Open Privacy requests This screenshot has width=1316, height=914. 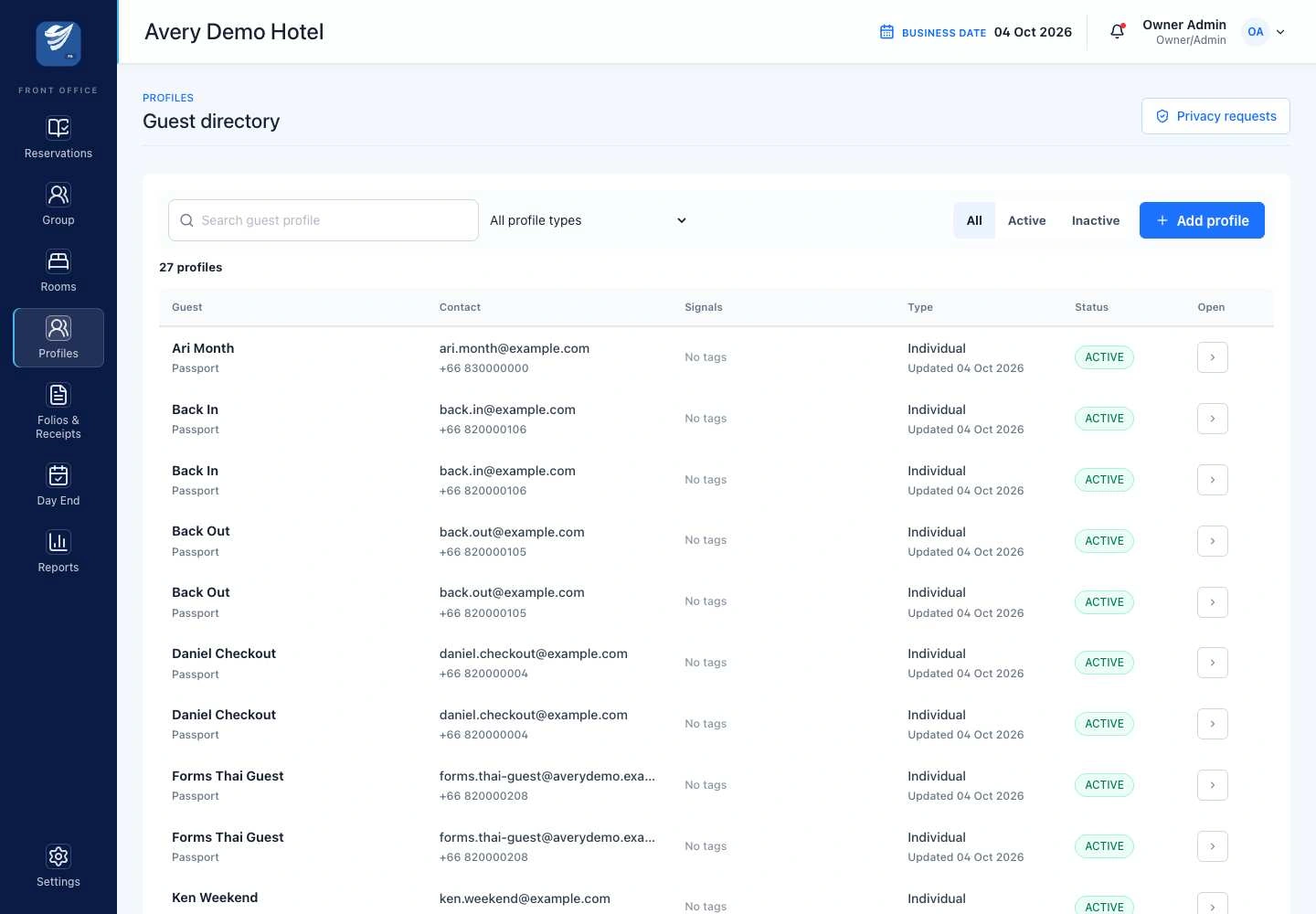1215,116
